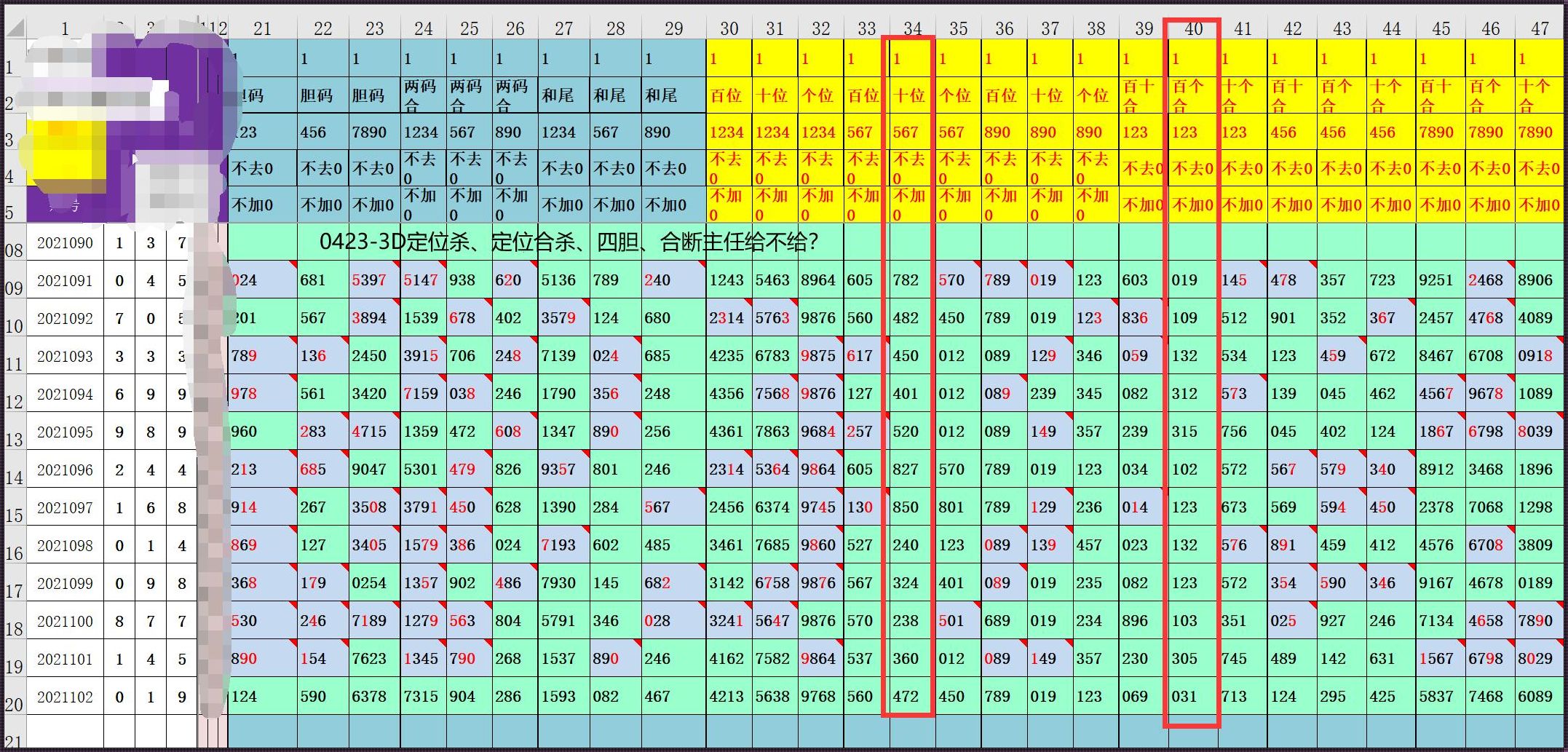Click issue number 2021099
This screenshot has width=1568, height=752.
(65, 583)
